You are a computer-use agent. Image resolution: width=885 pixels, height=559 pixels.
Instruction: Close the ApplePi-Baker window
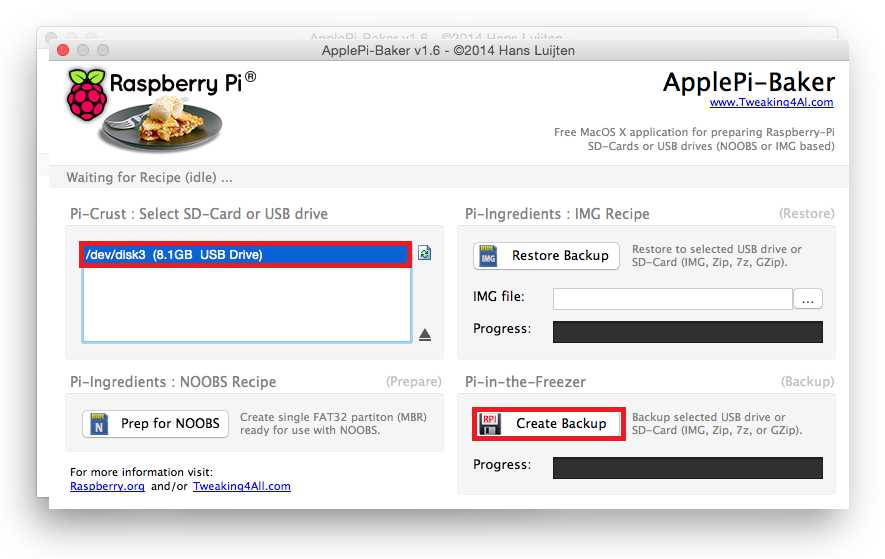tap(64, 50)
